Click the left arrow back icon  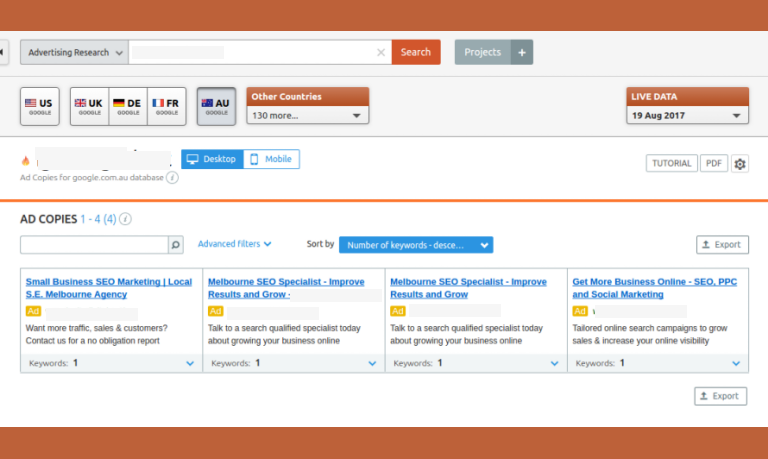3,53
